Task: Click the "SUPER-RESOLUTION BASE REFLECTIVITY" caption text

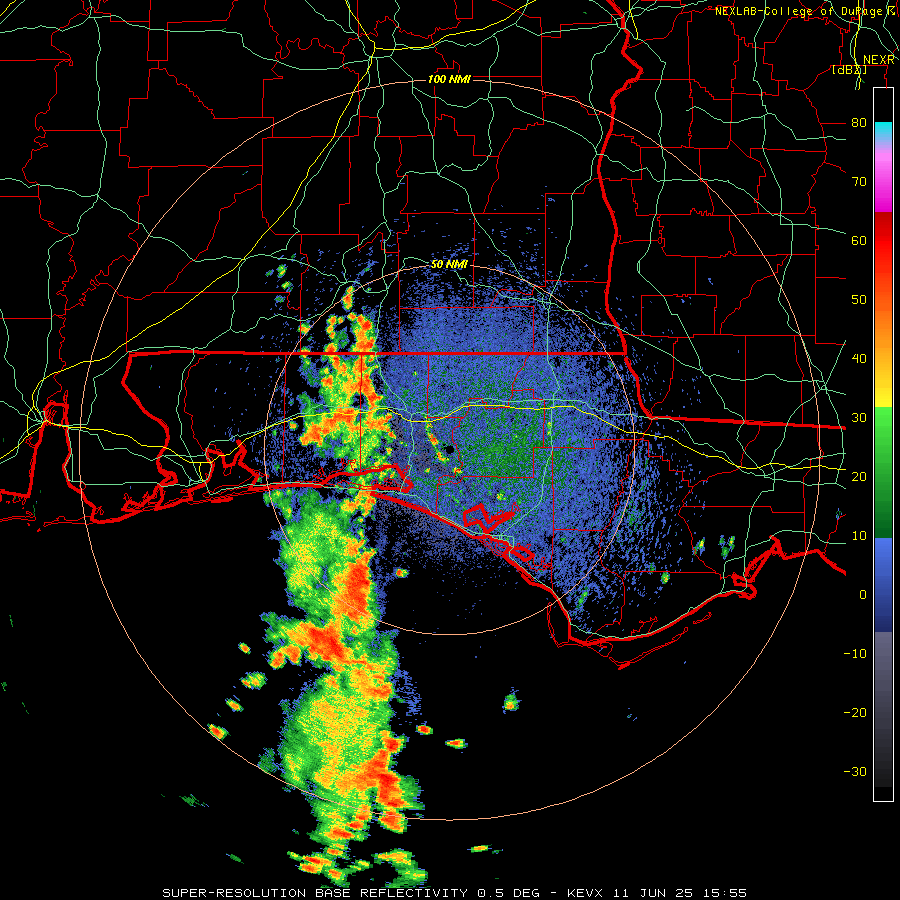Action: [x=315, y=893]
